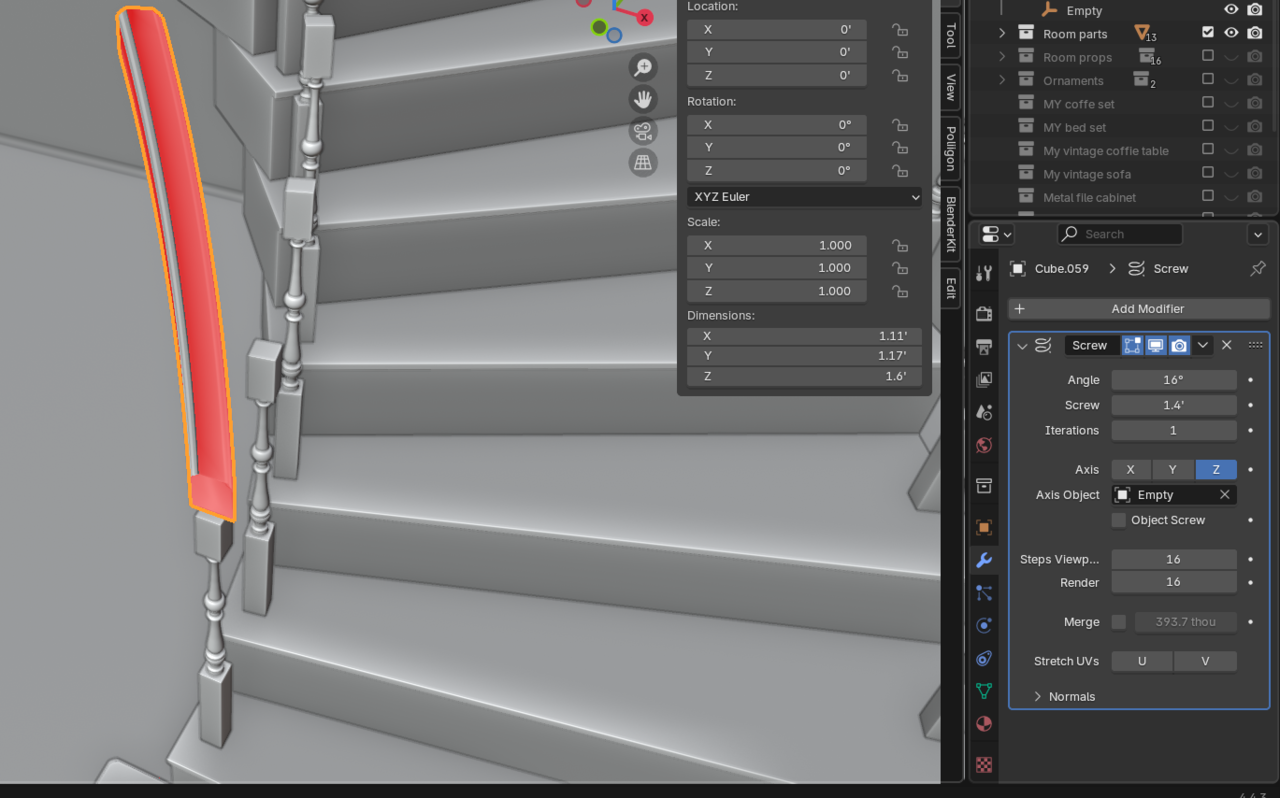
Task: Enable the Room props collection checkbox
Action: coord(1208,56)
